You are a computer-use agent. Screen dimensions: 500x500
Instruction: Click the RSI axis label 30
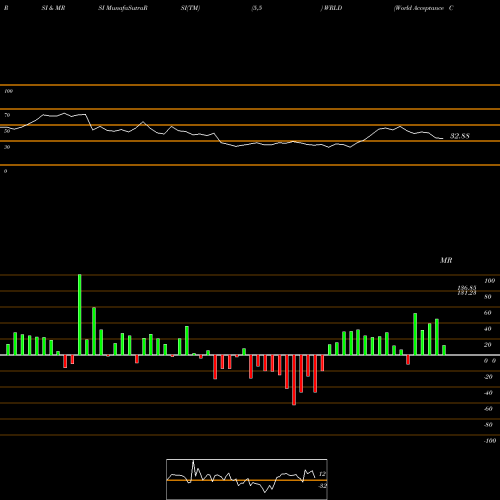click(7, 147)
